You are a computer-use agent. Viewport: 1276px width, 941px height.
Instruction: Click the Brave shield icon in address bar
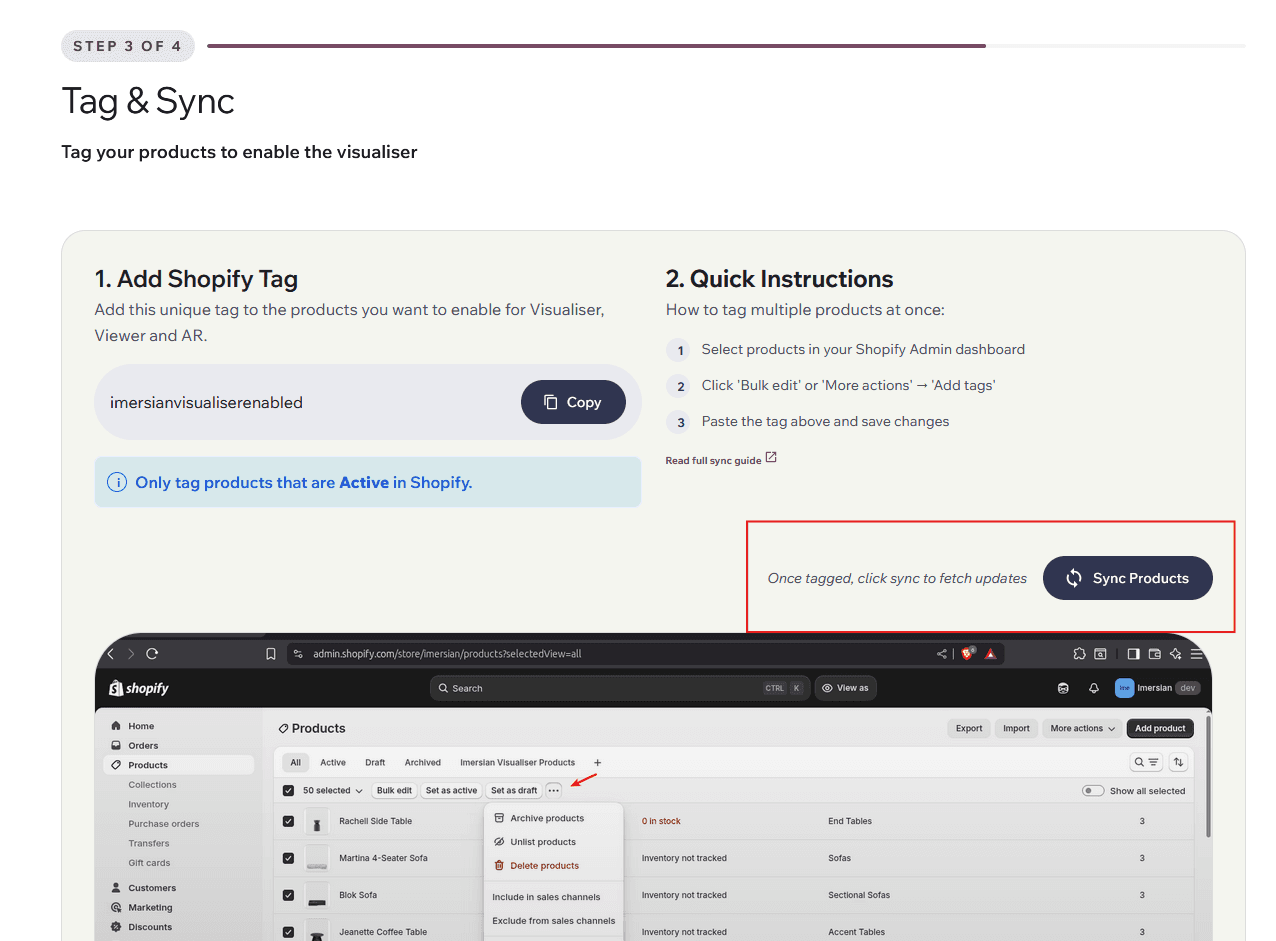pos(968,653)
